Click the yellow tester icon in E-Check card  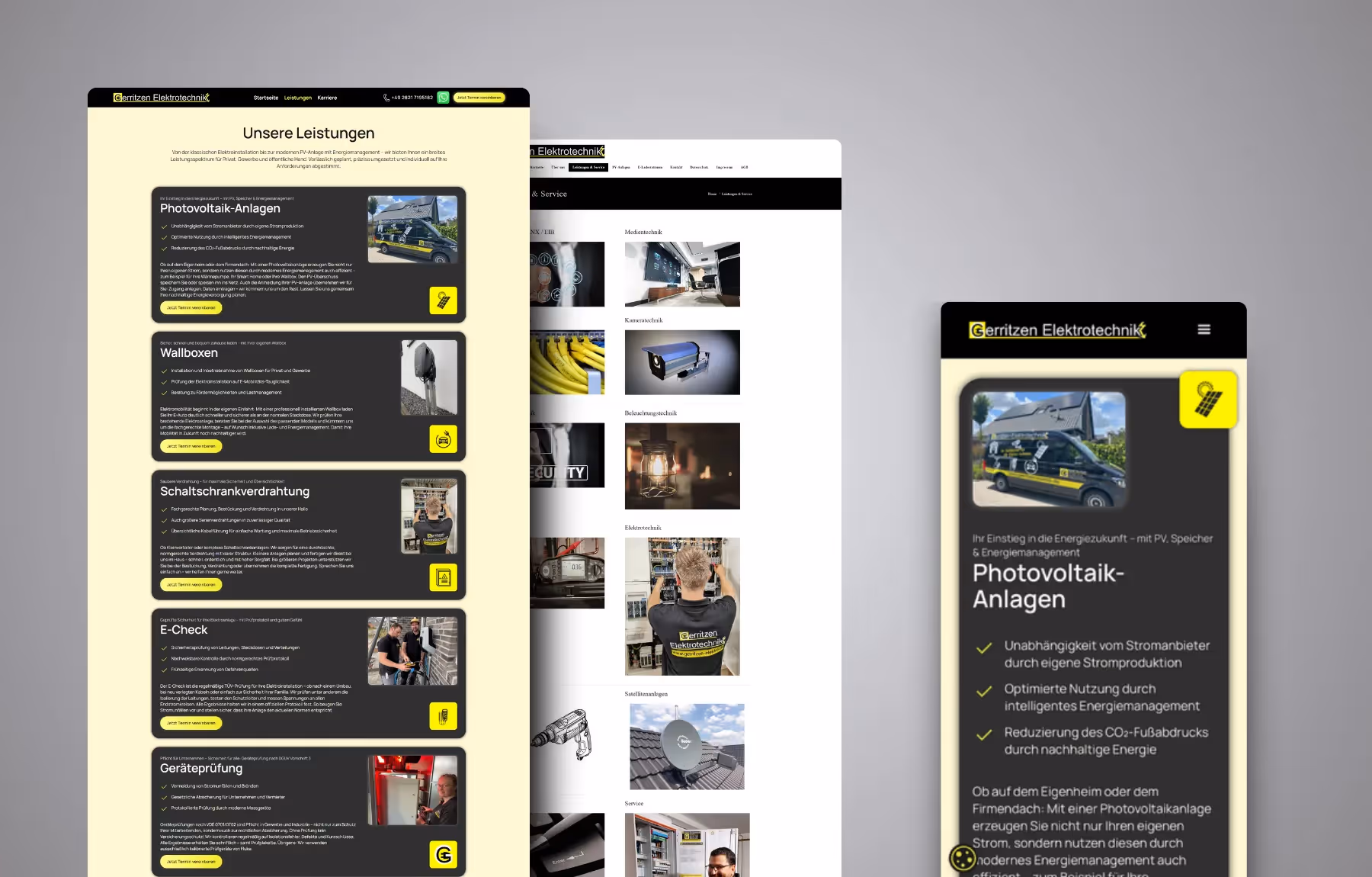[443, 716]
